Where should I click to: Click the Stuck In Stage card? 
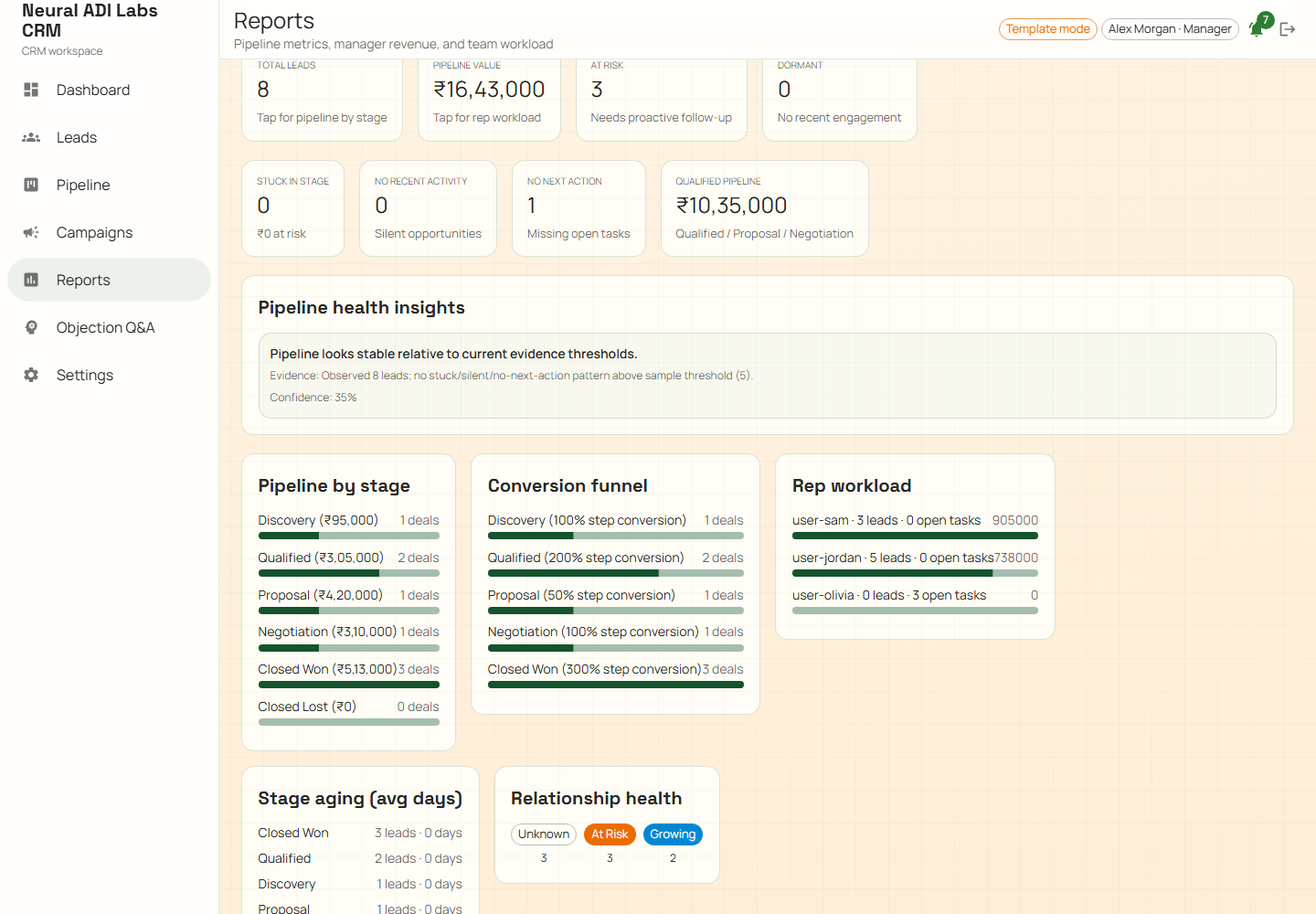coord(292,208)
